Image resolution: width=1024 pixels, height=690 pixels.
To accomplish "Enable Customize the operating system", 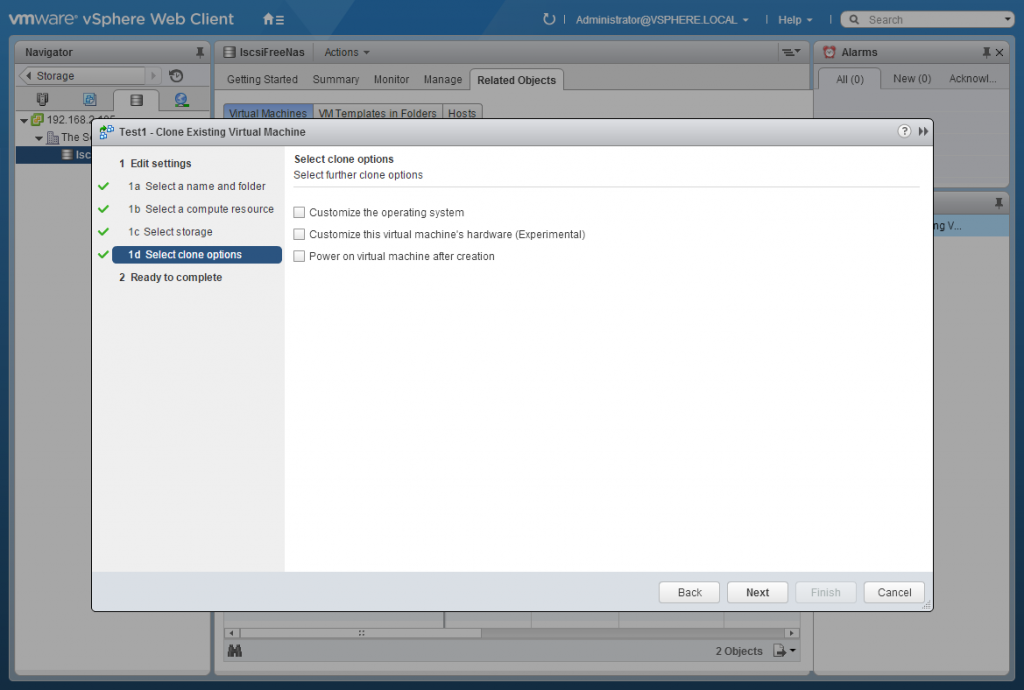I will coord(299,212).
